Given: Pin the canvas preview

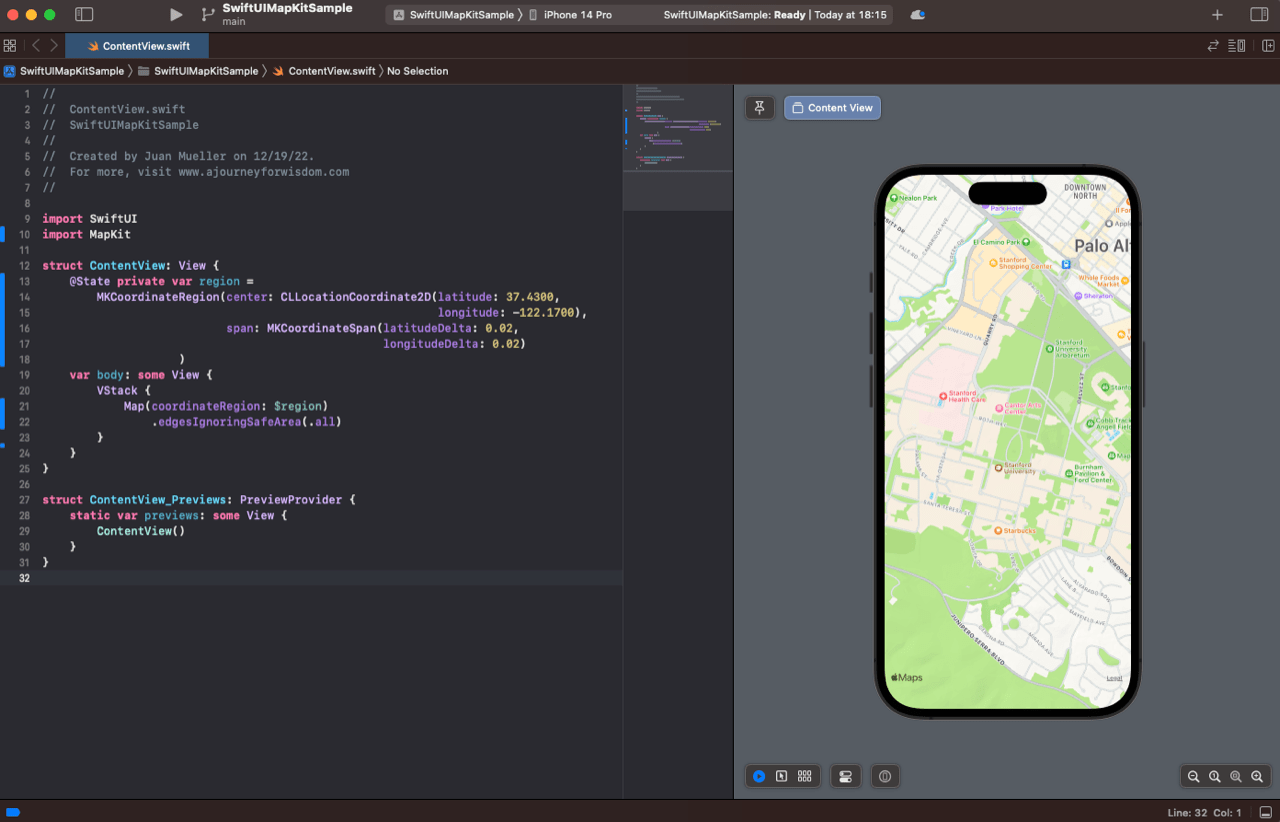Looking at the screenshot, I should click(759, 108).
